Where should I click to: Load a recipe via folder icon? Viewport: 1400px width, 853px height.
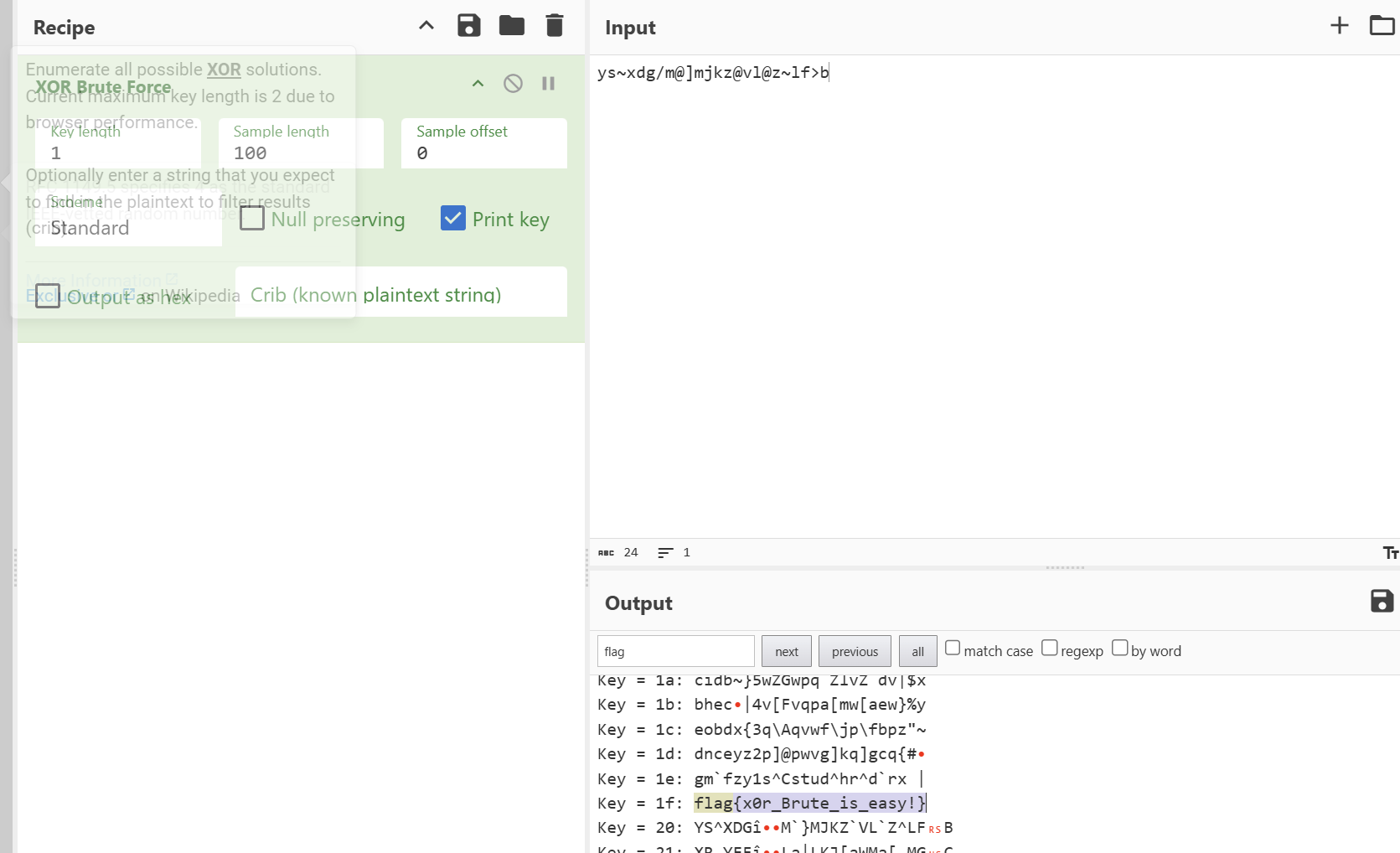coord(511,26)
